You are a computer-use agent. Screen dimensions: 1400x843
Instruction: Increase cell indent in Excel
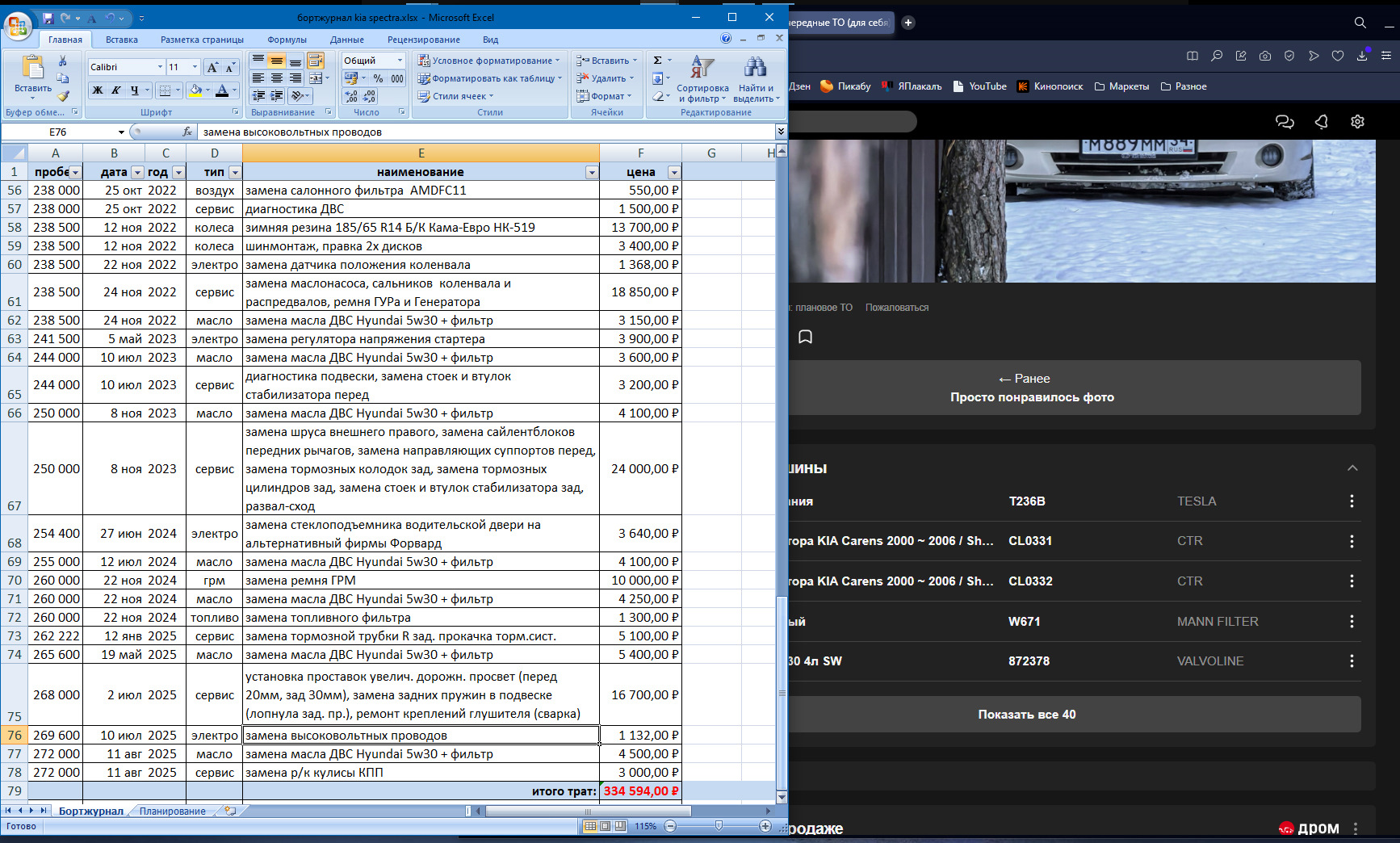coord(277,96)
